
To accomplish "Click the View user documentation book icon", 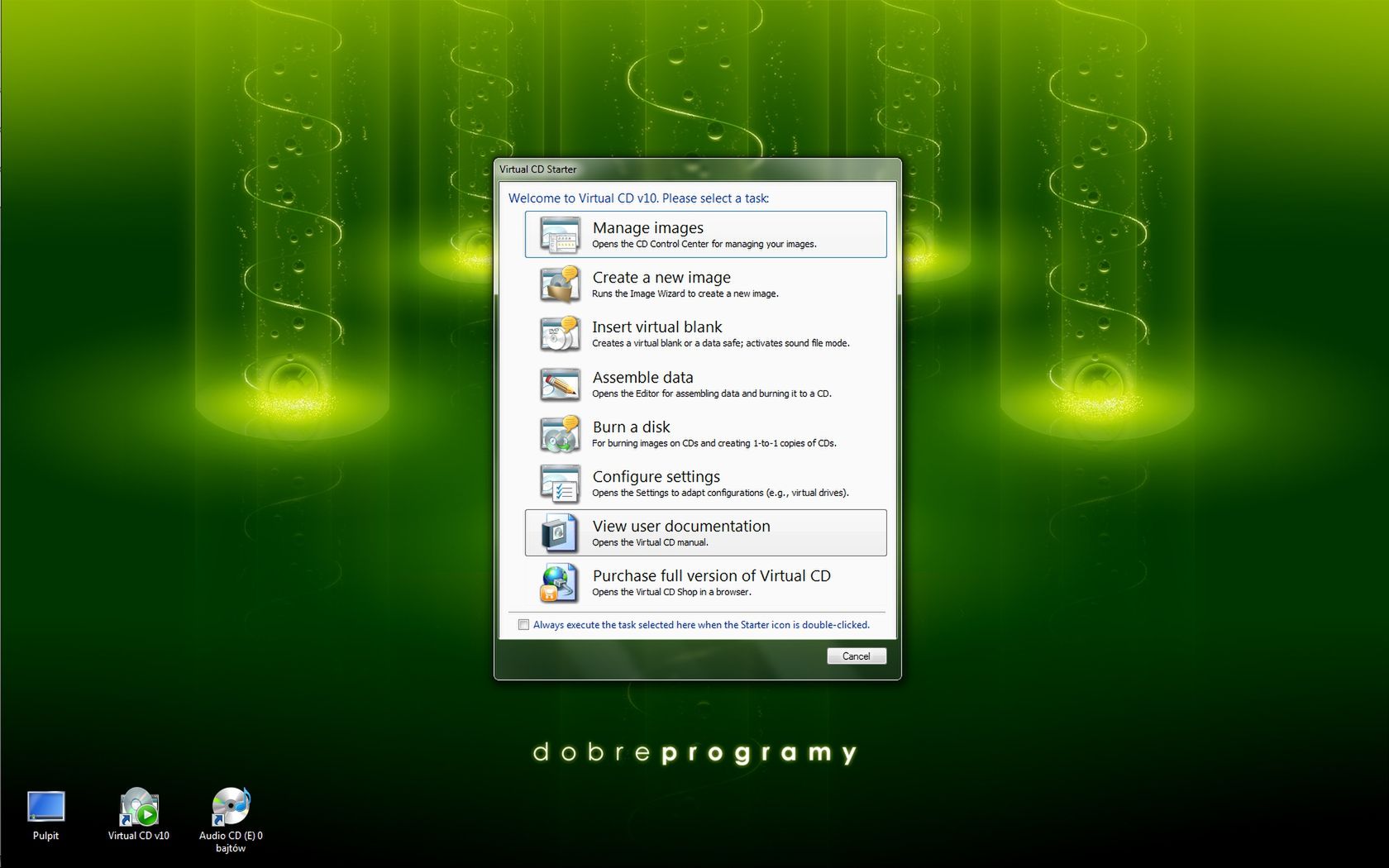I will (560, 533).
